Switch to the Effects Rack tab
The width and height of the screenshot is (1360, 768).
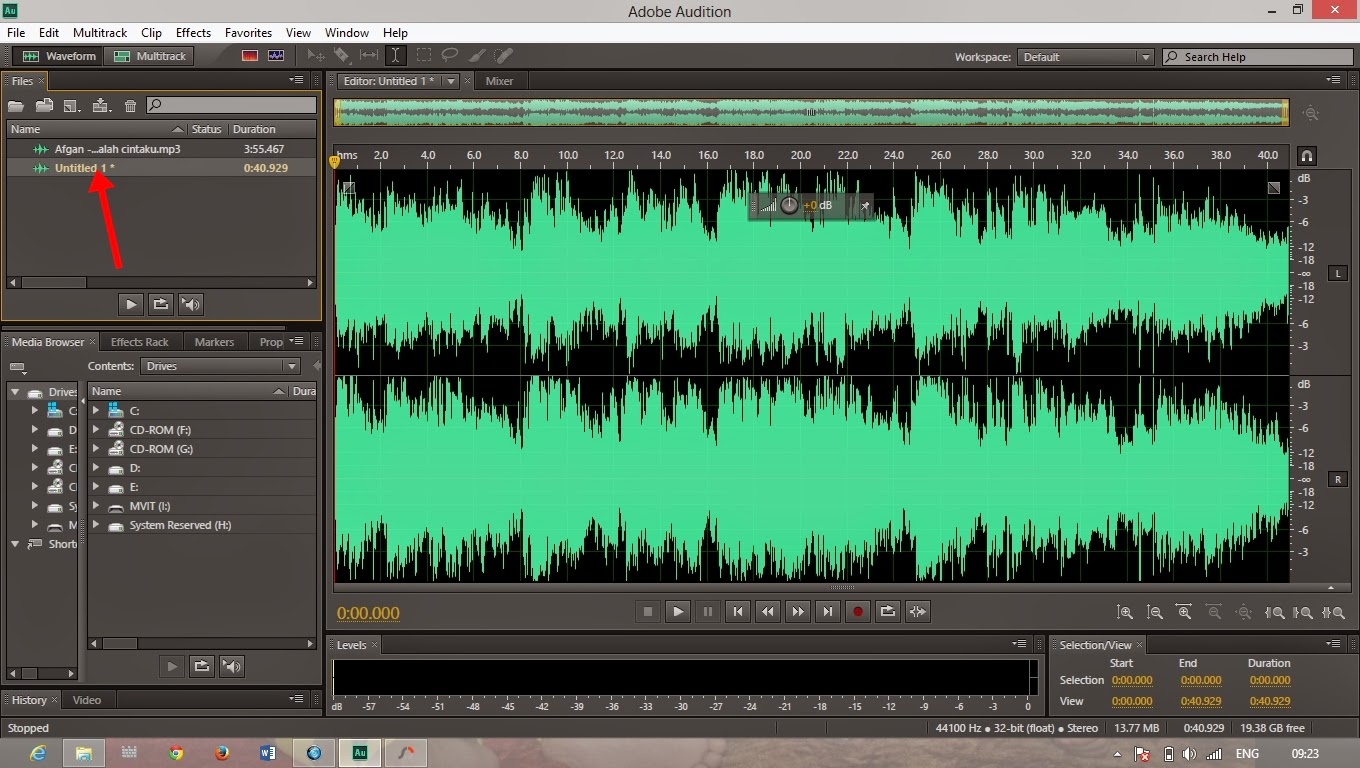coord(140,342)
